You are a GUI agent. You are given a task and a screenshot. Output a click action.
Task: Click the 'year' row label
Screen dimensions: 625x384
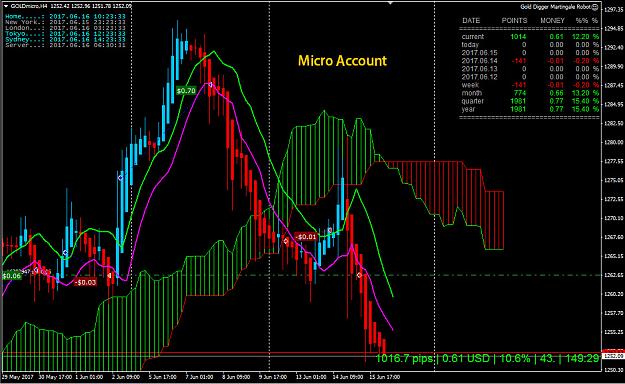(x=468, y=109)
